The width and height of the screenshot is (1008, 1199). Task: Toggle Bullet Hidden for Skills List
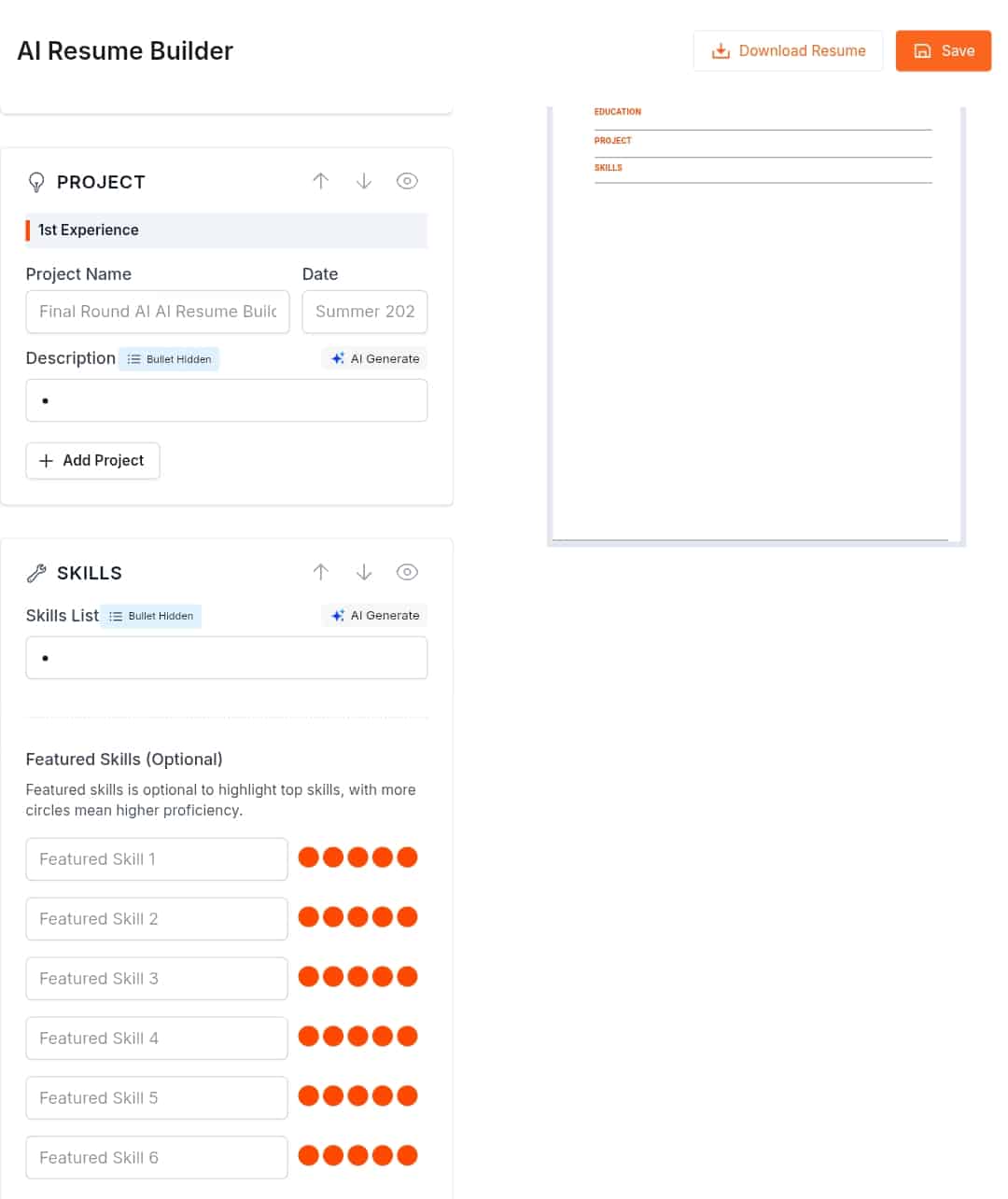(151, 616)
